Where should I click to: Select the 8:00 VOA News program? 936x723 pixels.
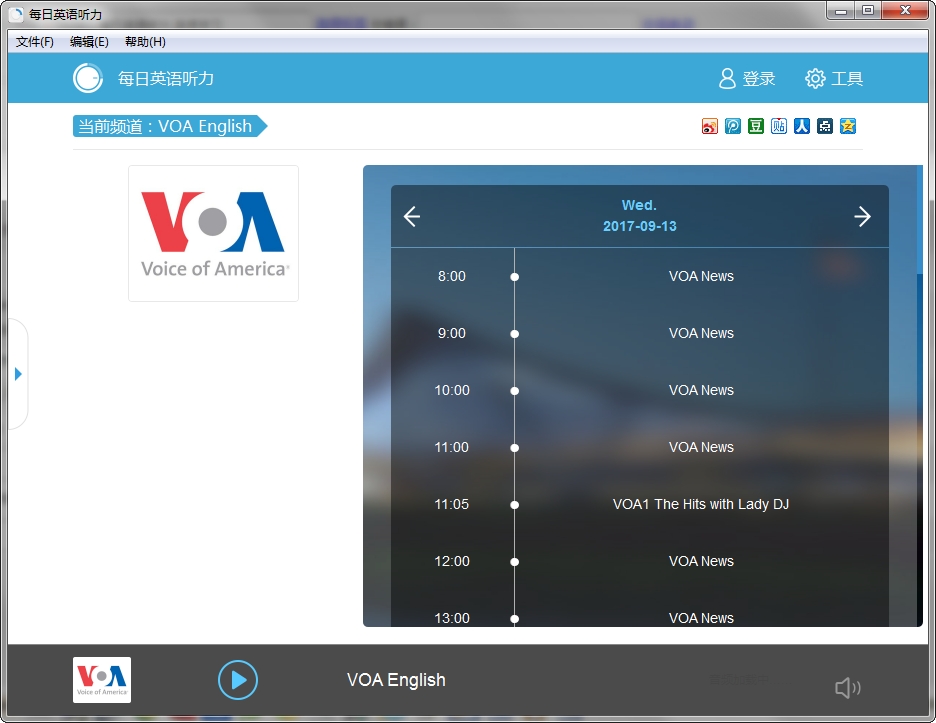(x=701, y=276)
